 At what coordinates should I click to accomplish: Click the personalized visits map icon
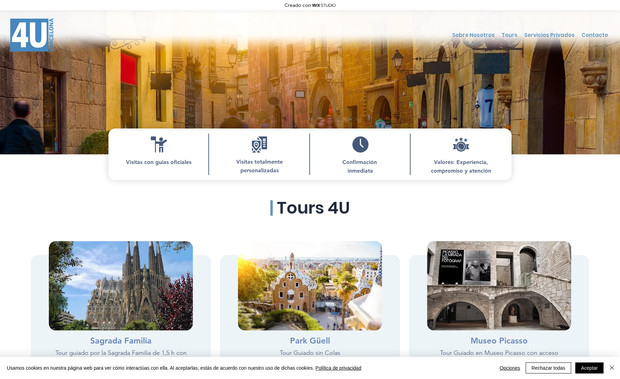[259, 144]
